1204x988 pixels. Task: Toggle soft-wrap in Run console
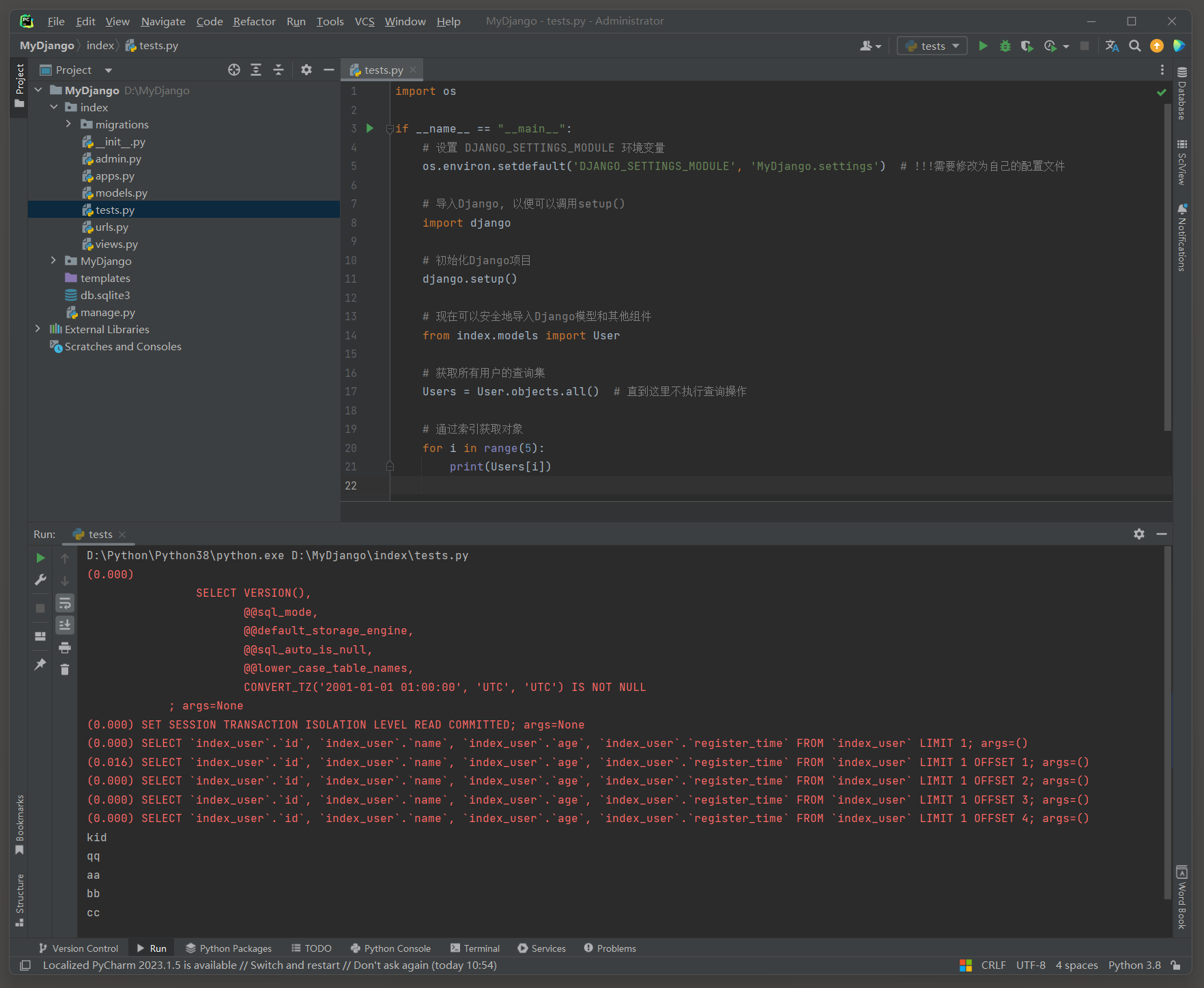(65, 603)
